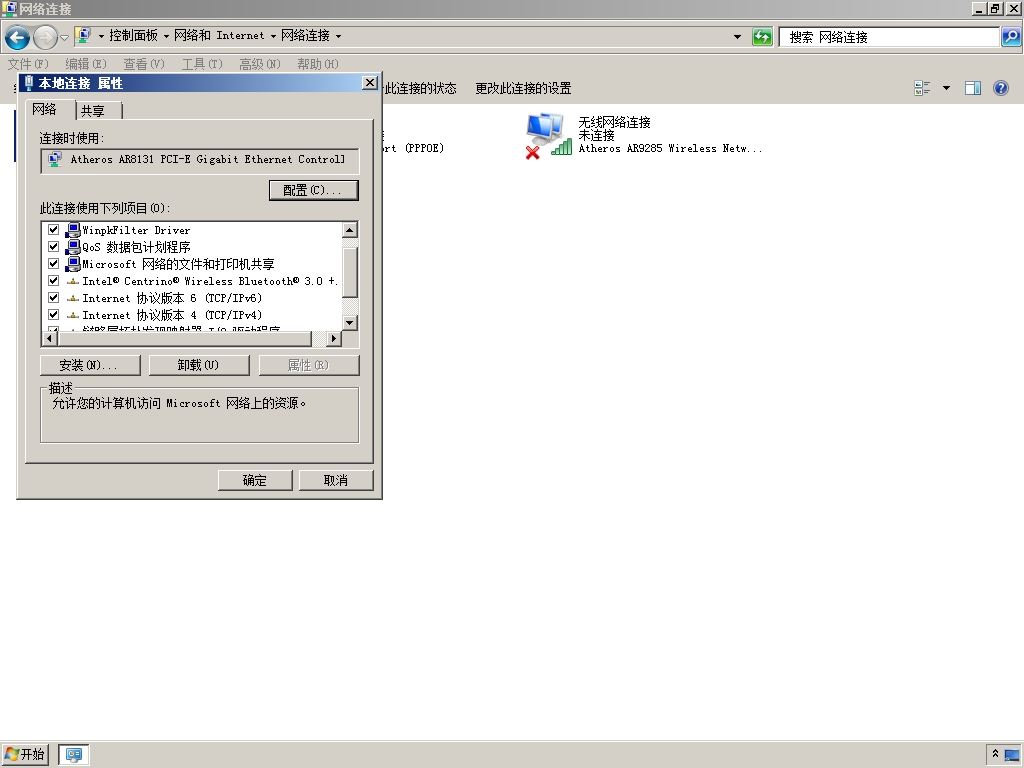Click the 搜索 网络连接 search field
Viewport: 1024px width, 768px height.
coord(889,37)
